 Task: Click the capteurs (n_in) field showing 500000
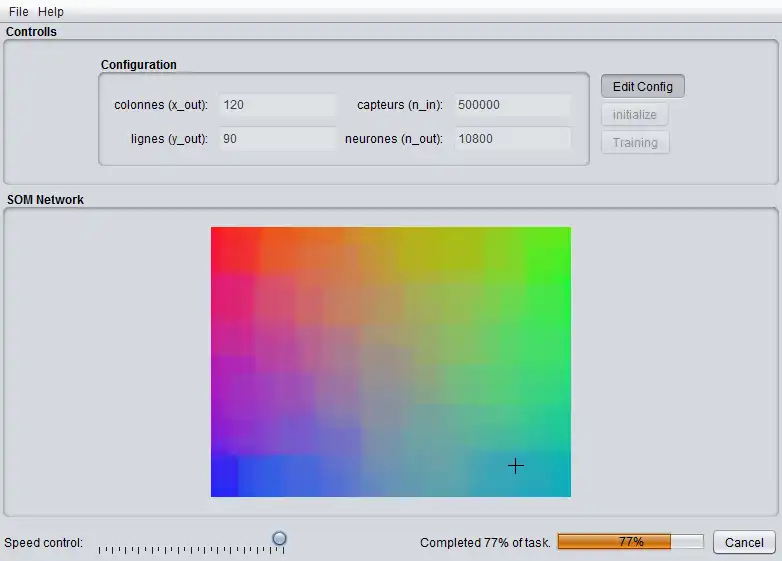(512, 105)
